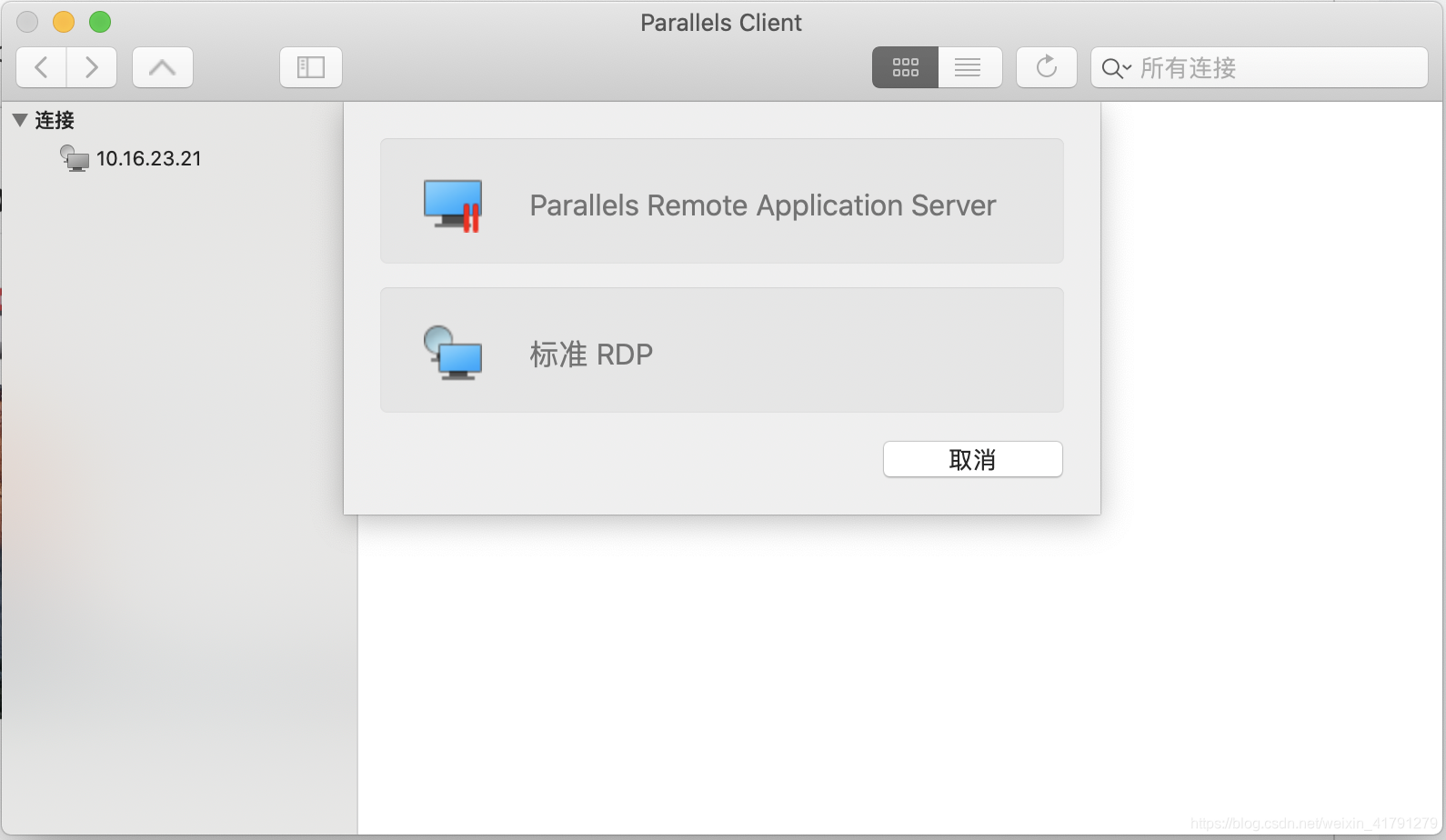1446x840 pixels.
Task: Select the 10.16.23.21 connection entry
Action: tap(130, 158)
